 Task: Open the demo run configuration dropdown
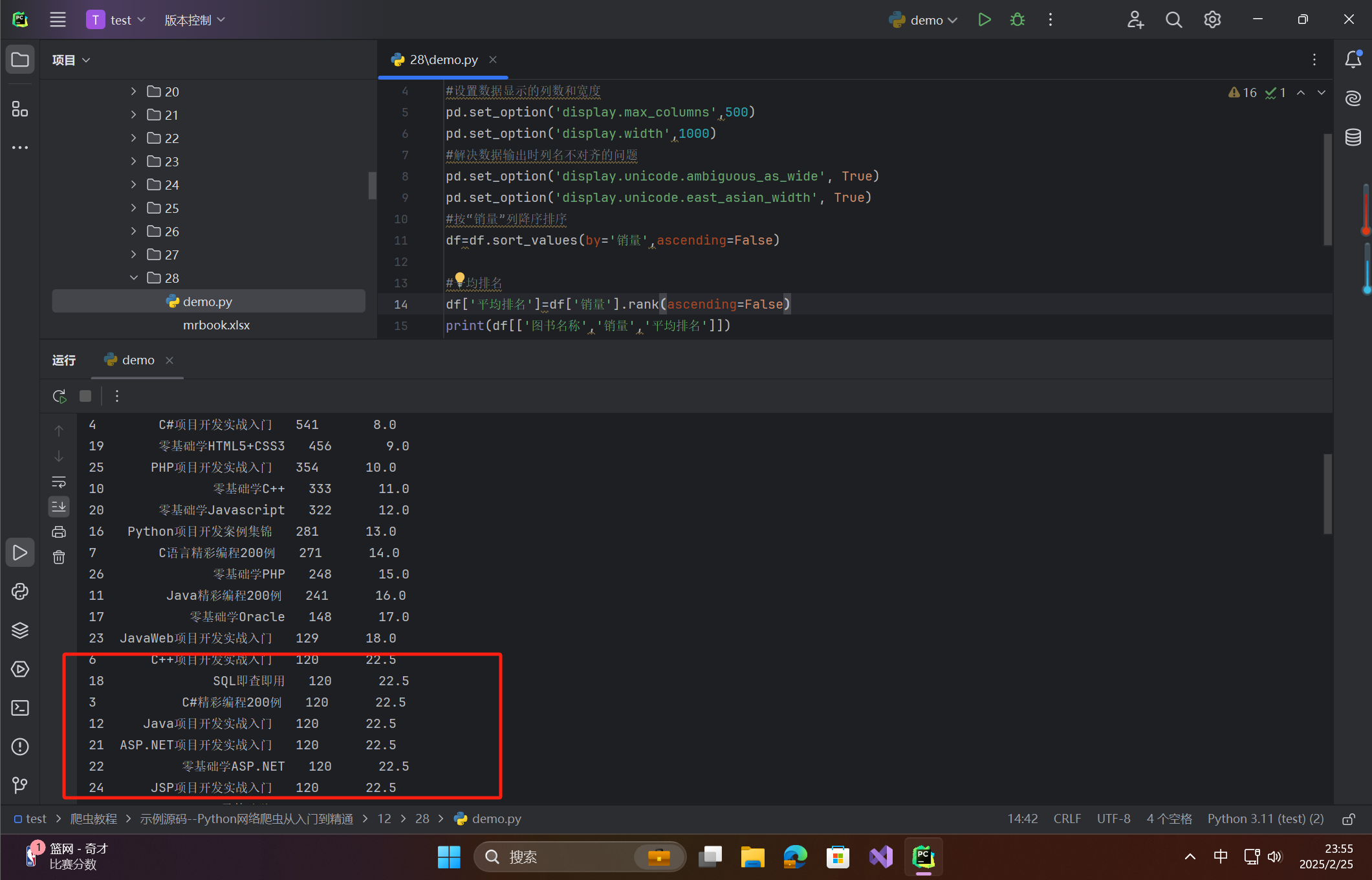(922, 20)
